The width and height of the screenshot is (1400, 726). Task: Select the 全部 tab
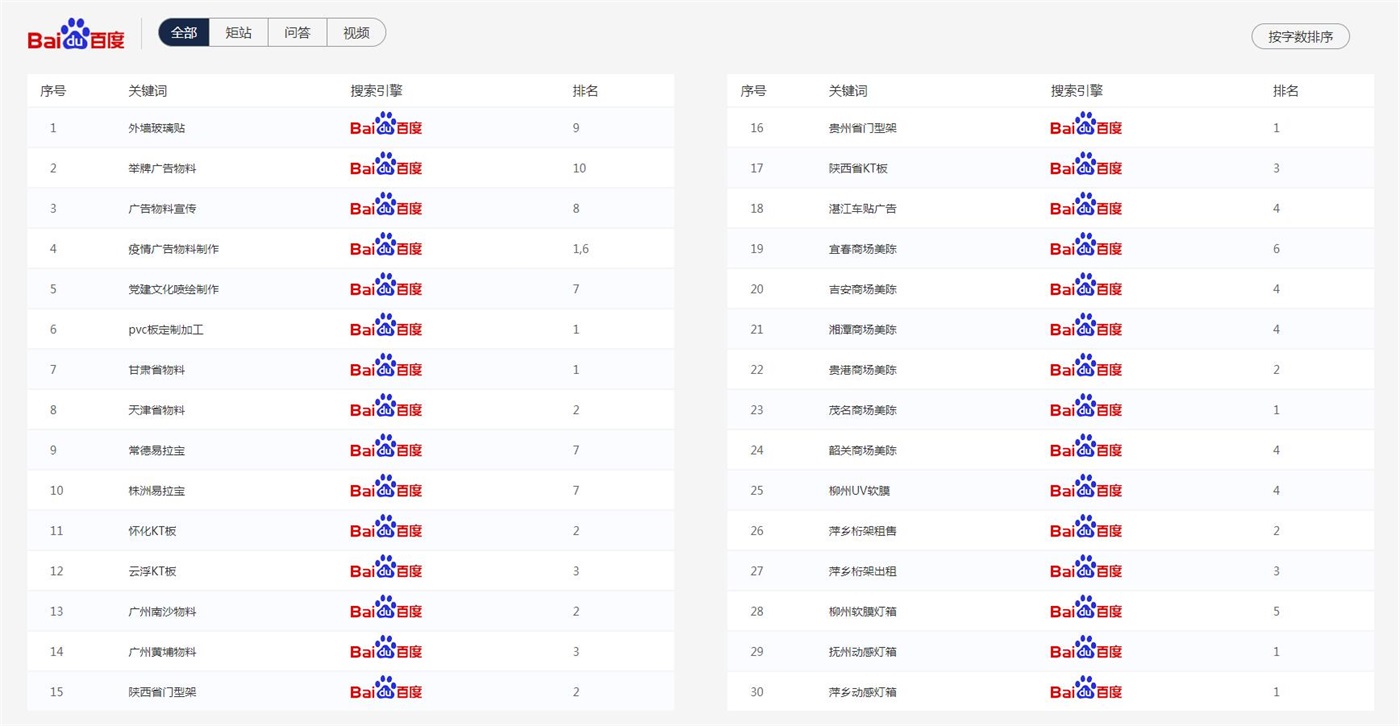pyautogui.click(x=184, y=33)
